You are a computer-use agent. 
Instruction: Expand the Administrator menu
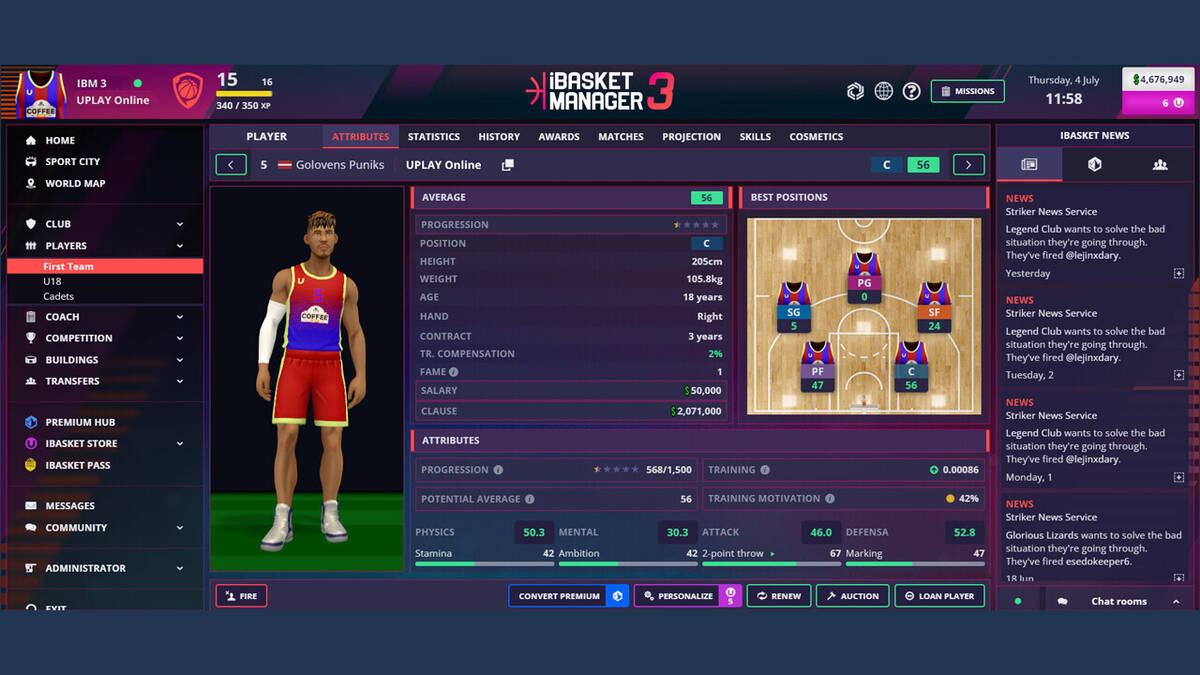tap(105, 568)
